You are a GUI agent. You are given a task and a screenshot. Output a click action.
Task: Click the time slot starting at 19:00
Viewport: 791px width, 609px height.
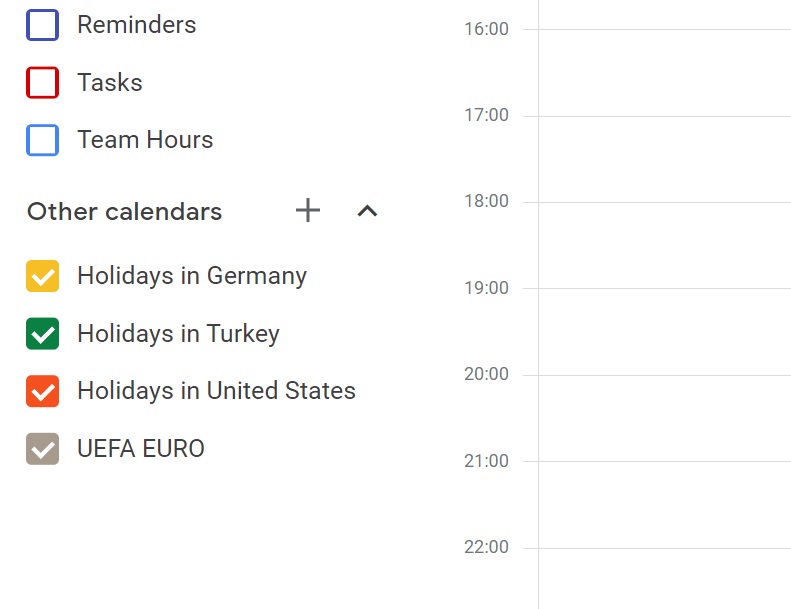(664, 332)
